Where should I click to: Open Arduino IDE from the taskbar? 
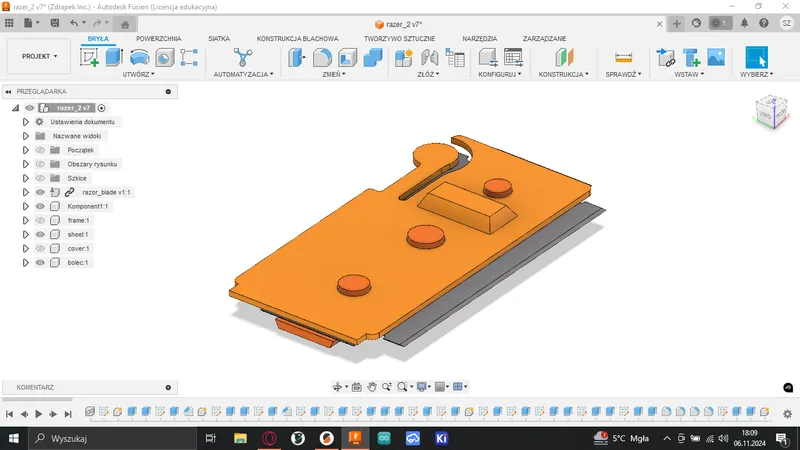click(383, 438)
